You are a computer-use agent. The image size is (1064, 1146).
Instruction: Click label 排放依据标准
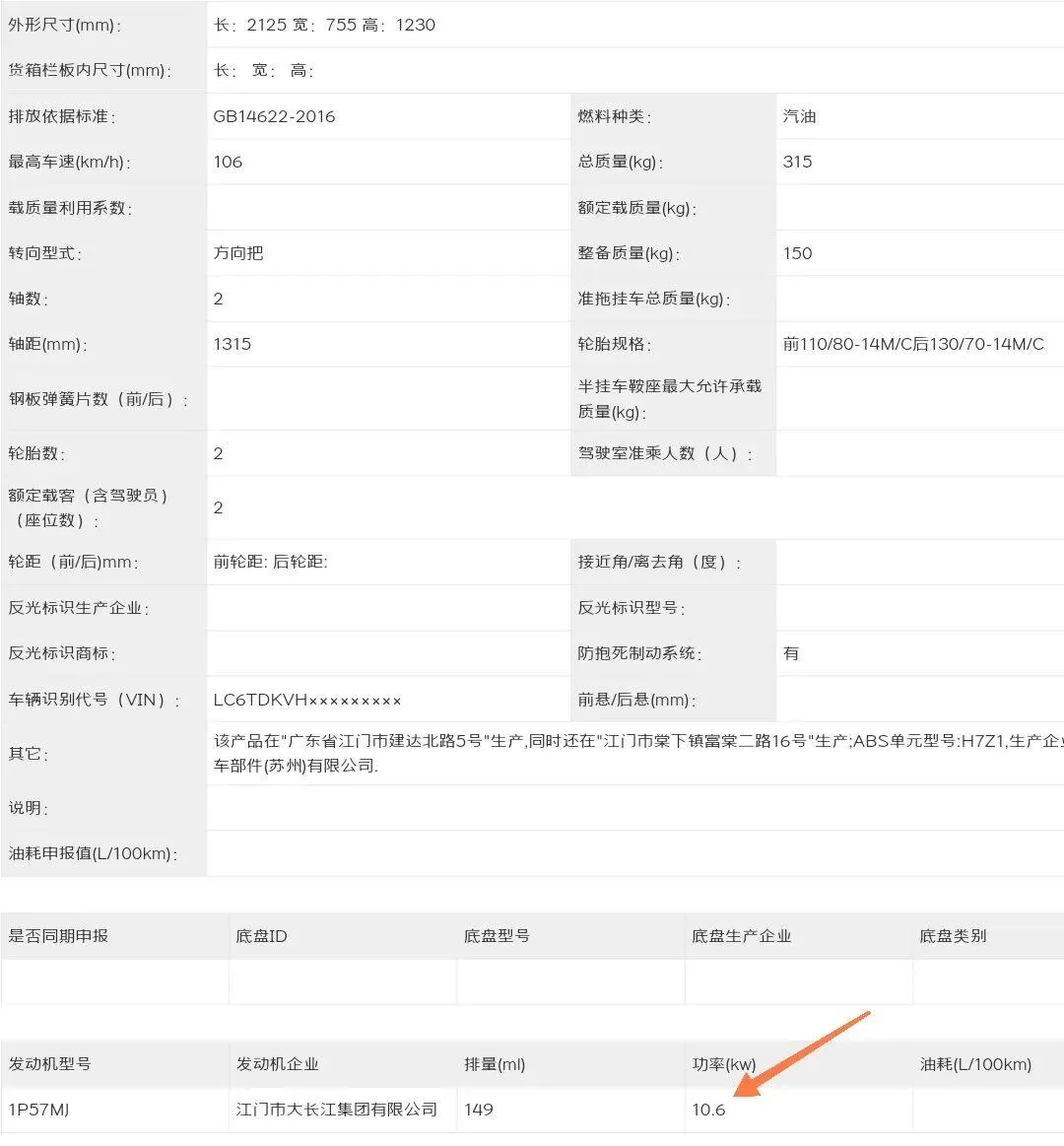(x=62, y=117)
